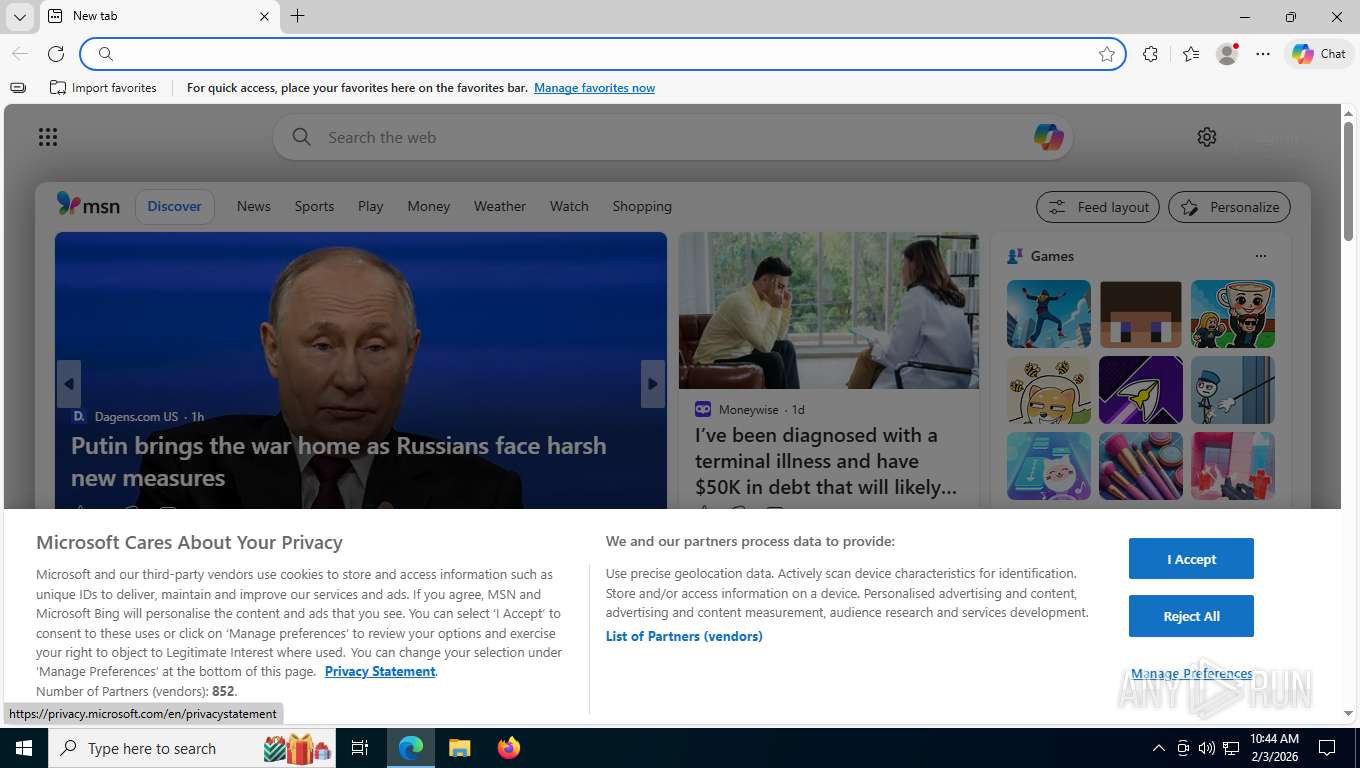Click the Search the web box
Screen dimensions: 1360x768
point(672,137)
